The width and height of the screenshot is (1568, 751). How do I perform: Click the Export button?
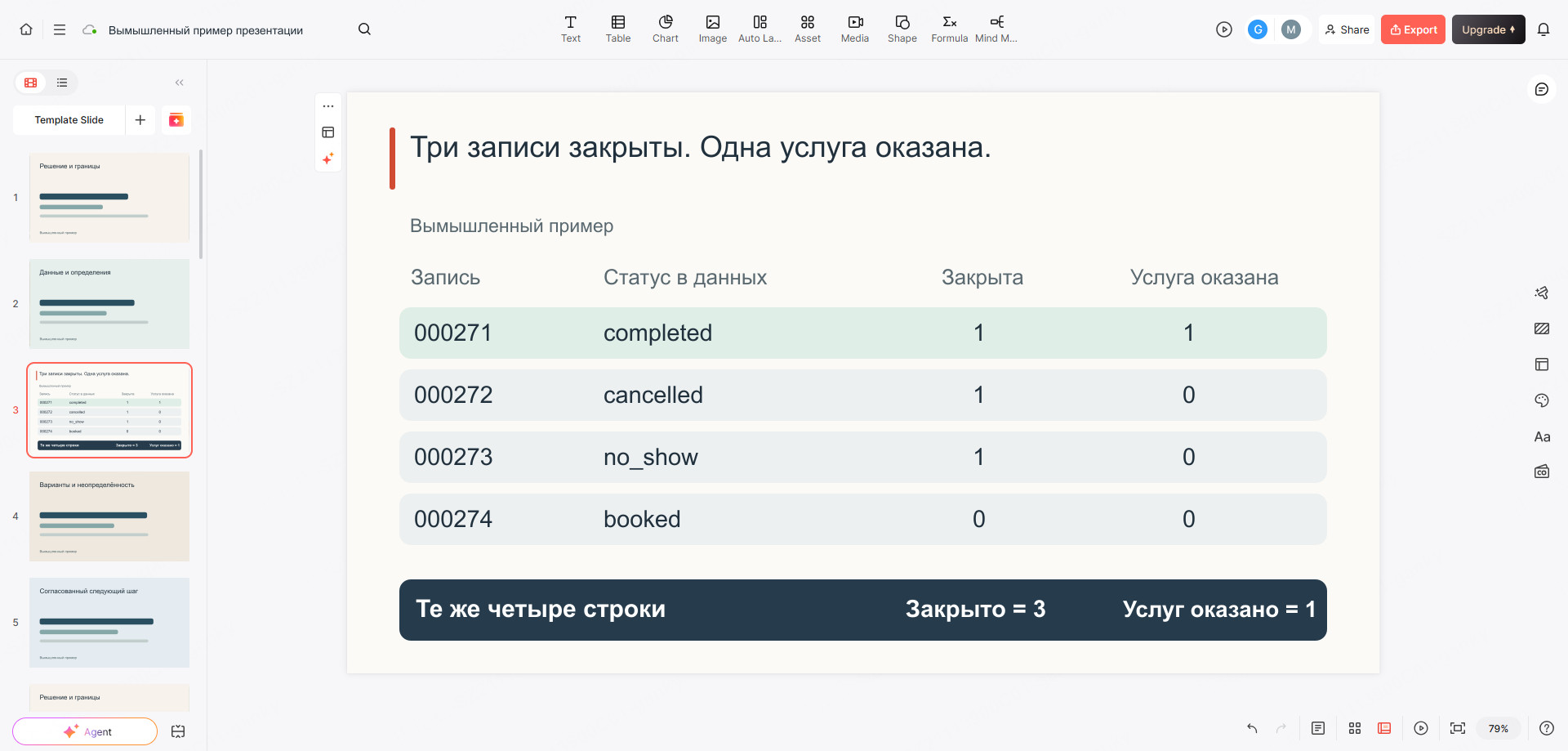[x=1413, y=29]
